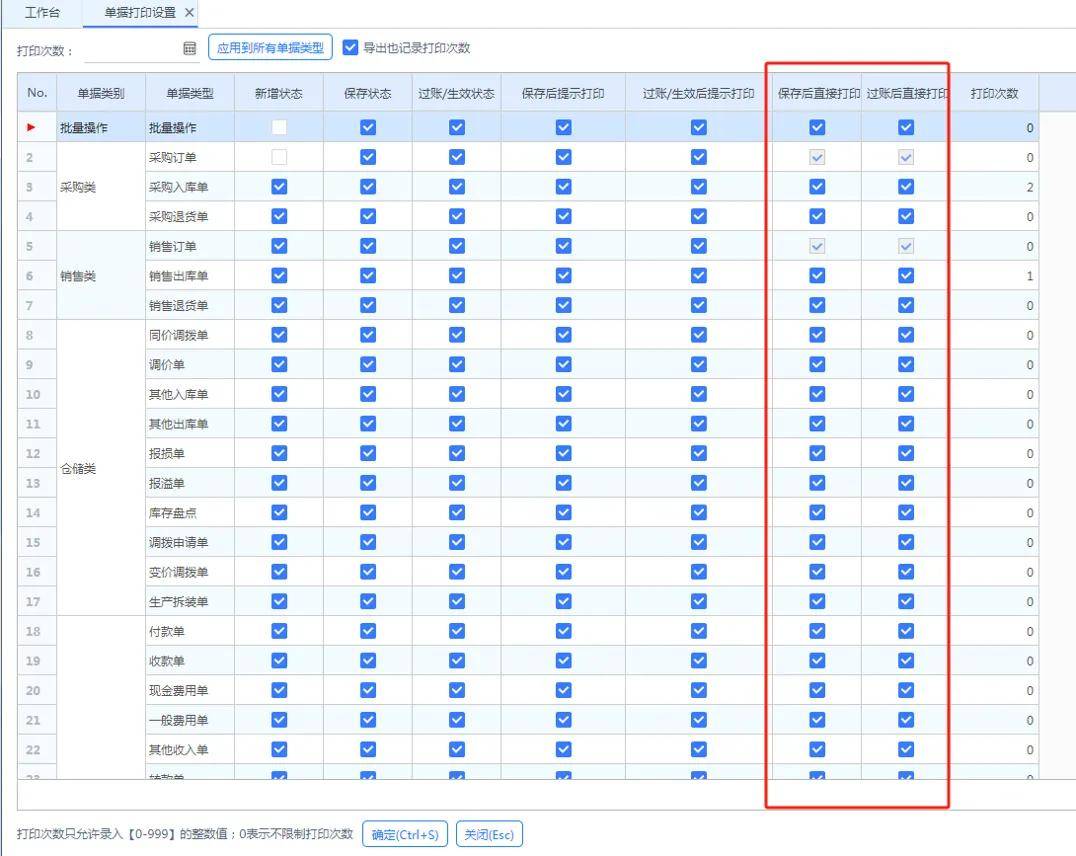Click the 应用到所有单据类型 button

[x=271, y=47]
